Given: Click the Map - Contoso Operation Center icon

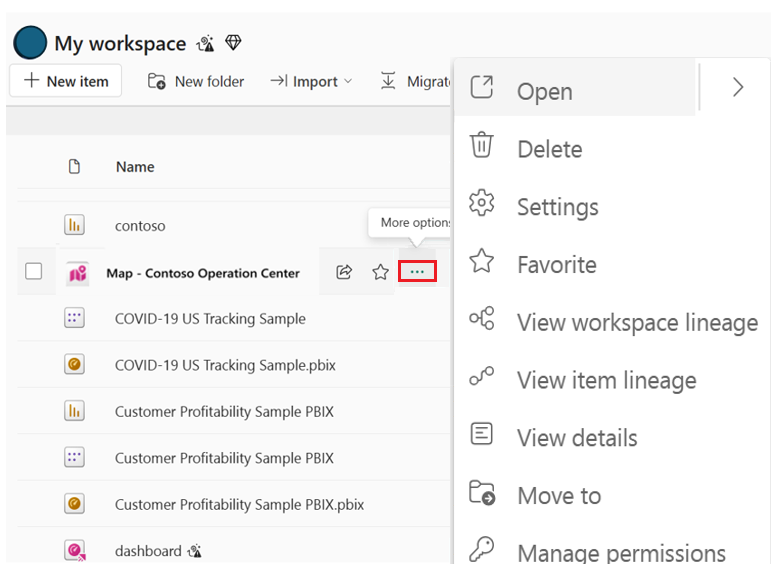Looking at the screenshot, I should [77, 273].
